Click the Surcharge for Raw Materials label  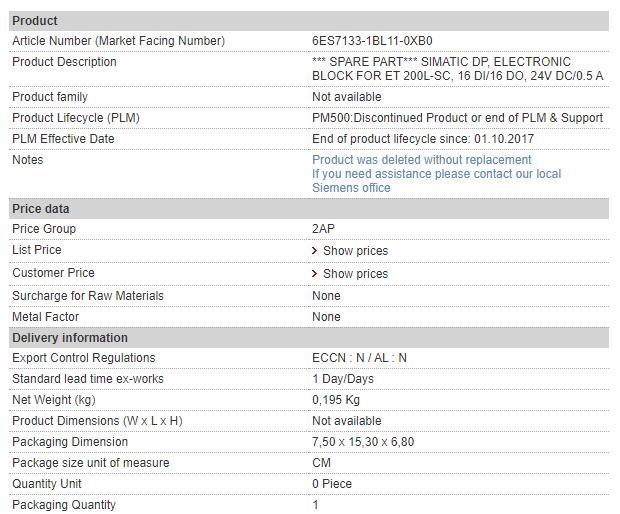coord(88,296)
